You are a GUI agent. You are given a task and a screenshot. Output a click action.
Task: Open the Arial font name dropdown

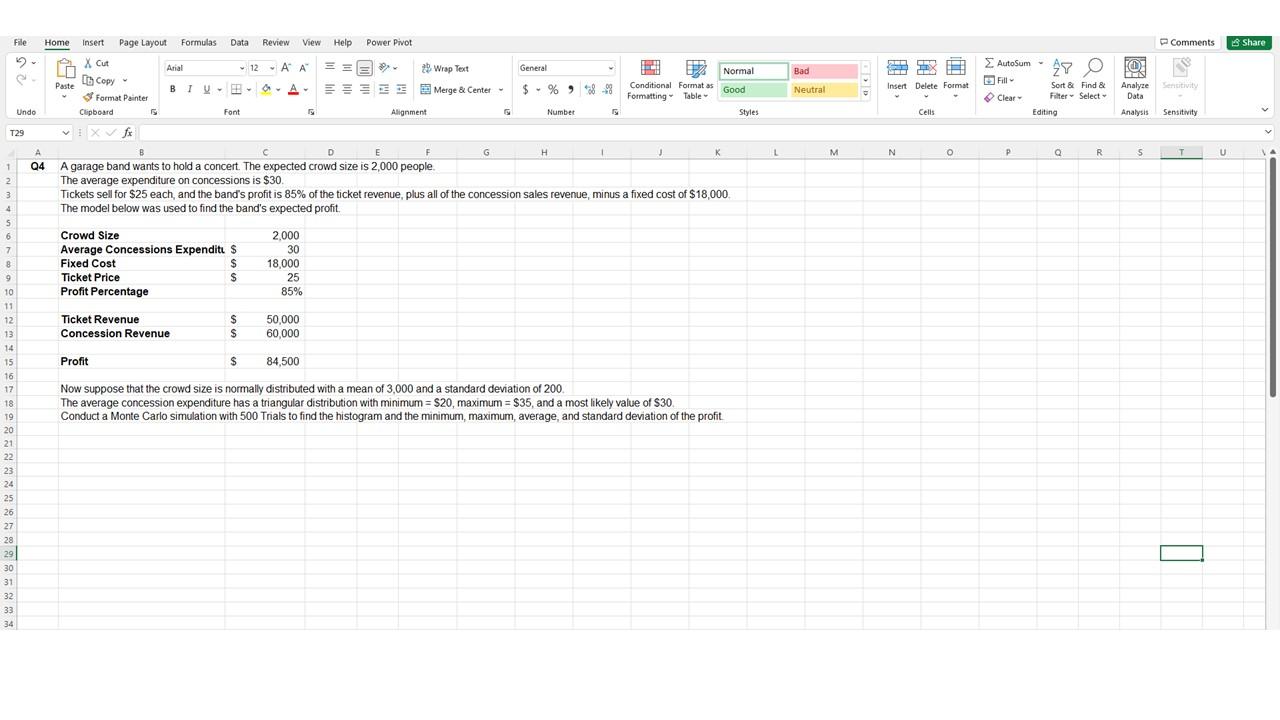tap(238, 67)
